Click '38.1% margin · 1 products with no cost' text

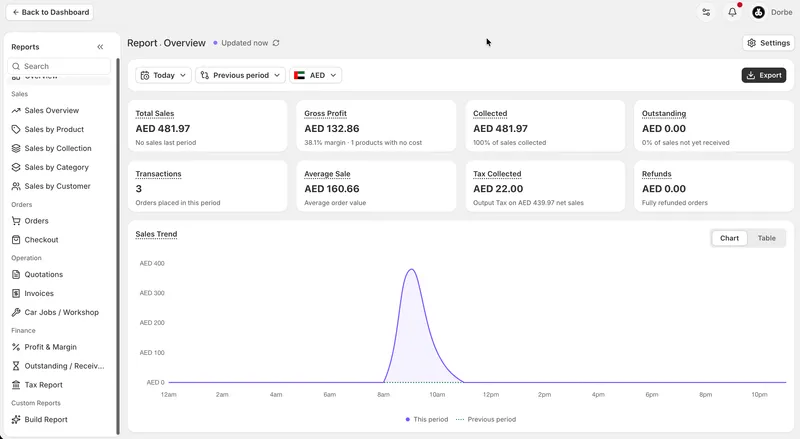pos(363,142)
